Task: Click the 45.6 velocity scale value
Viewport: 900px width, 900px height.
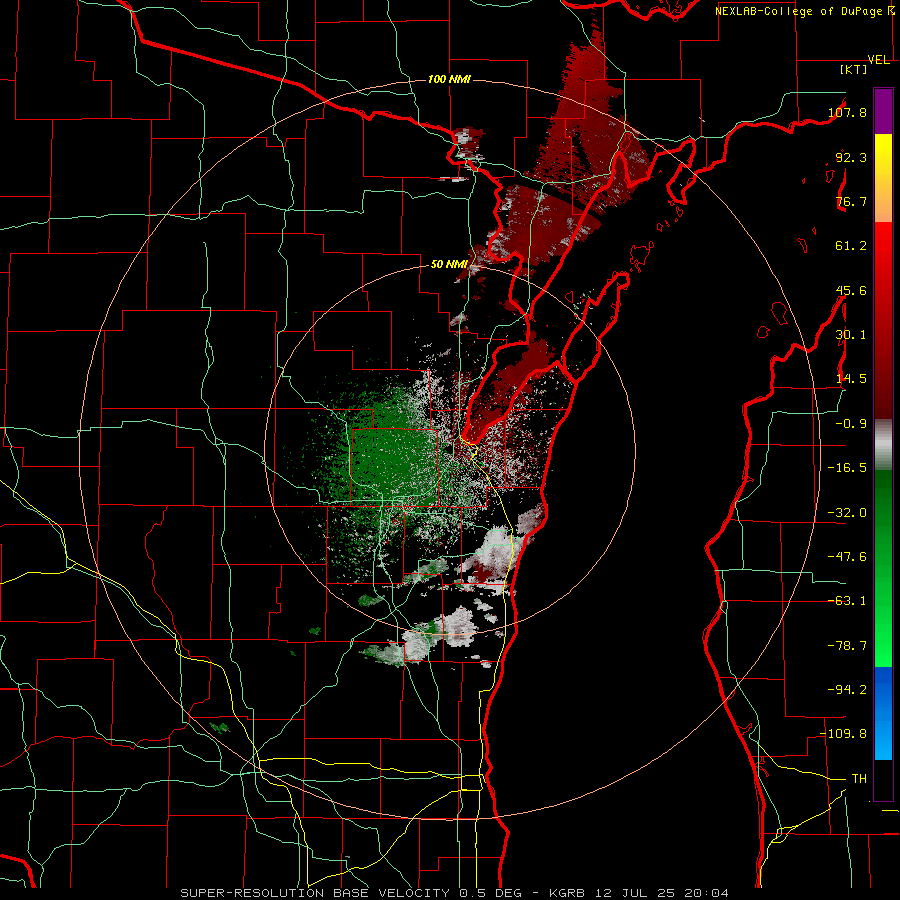Action: click(x=851, y=290)
